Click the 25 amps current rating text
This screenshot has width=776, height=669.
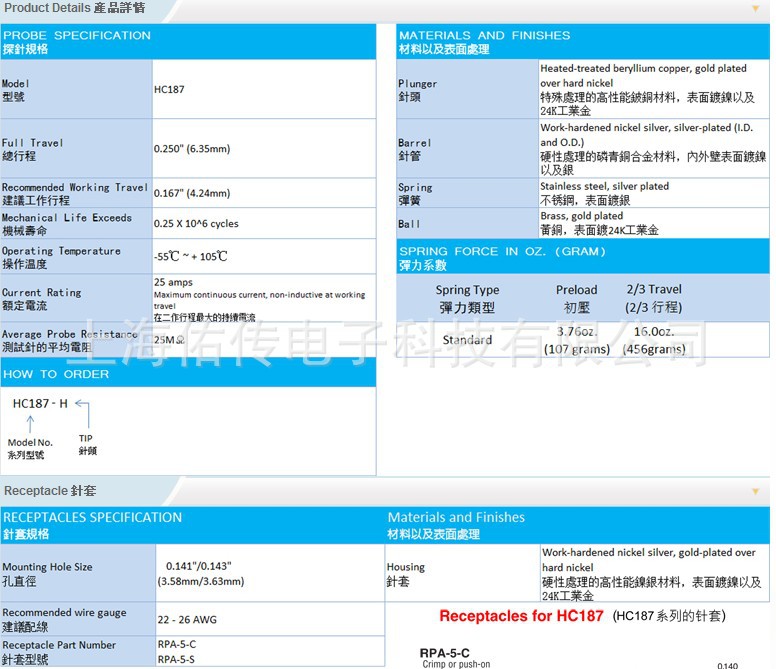[174, 283]
